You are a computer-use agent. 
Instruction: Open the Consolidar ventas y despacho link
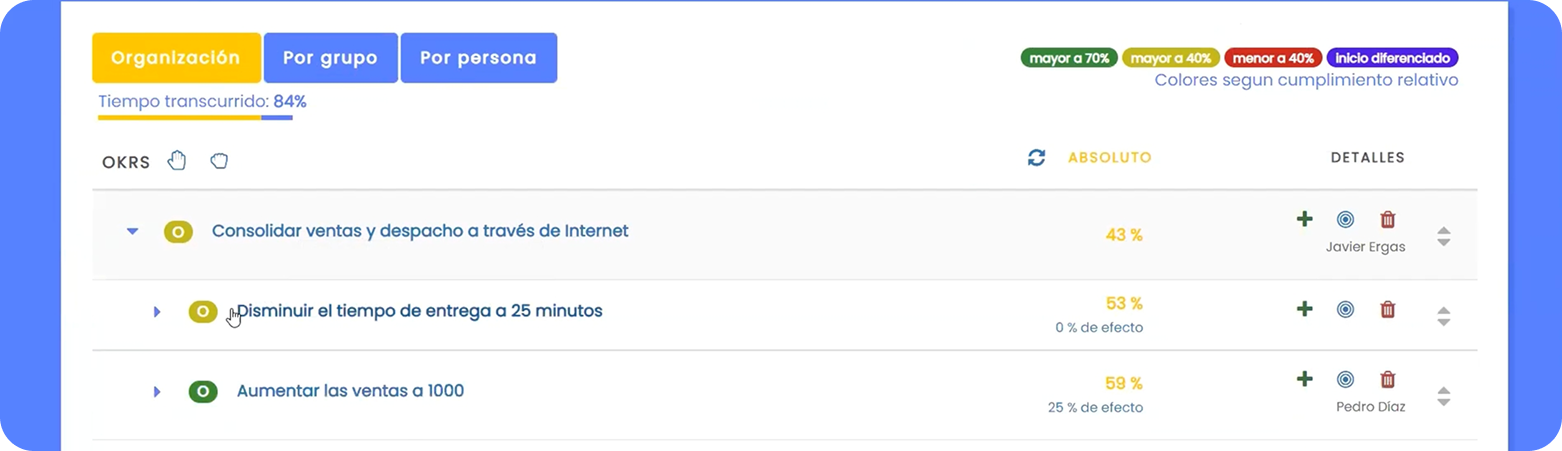tap(420, 231)
